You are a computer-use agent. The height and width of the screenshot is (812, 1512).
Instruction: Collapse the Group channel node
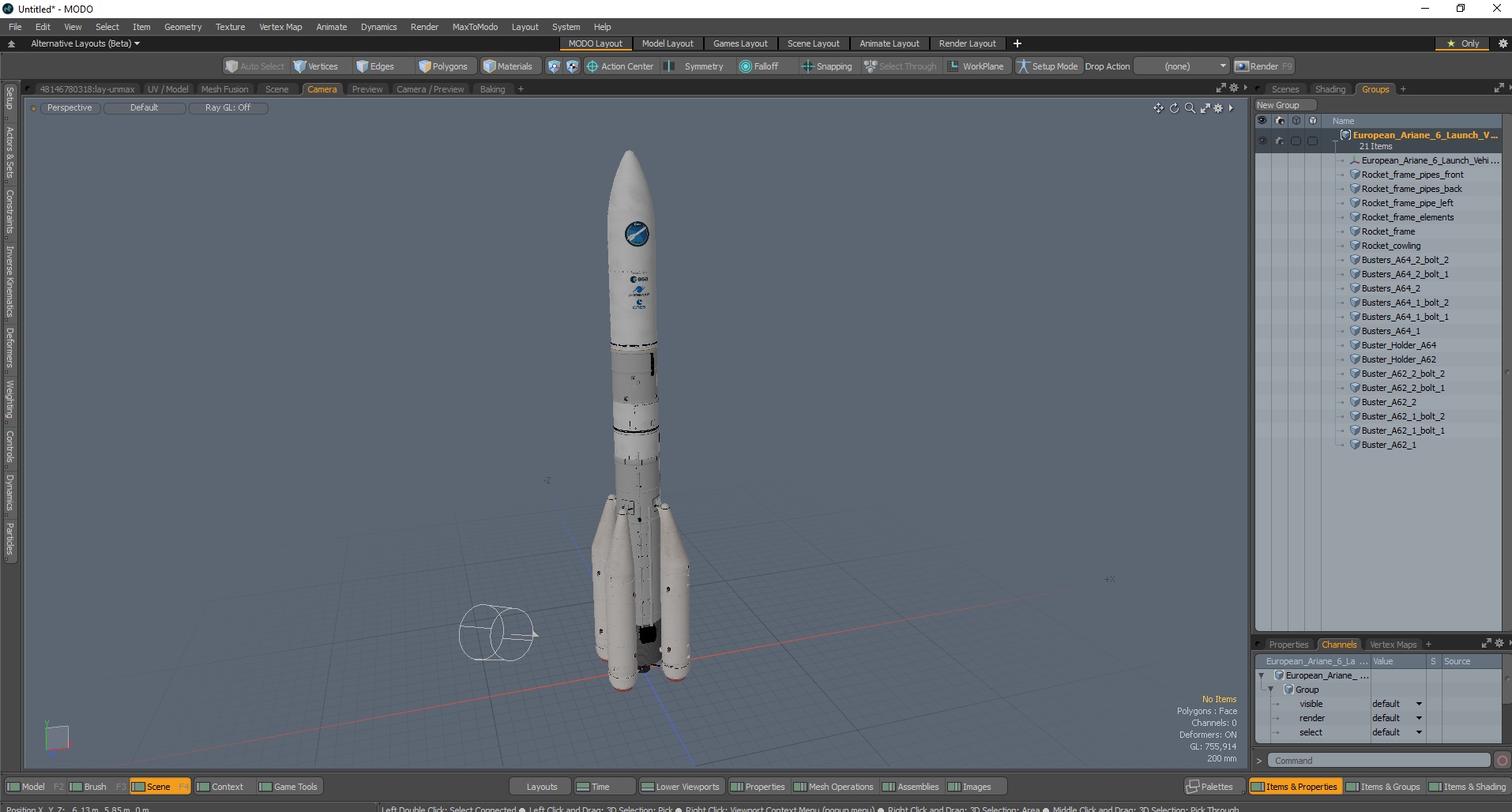(x=1271, y=690)
